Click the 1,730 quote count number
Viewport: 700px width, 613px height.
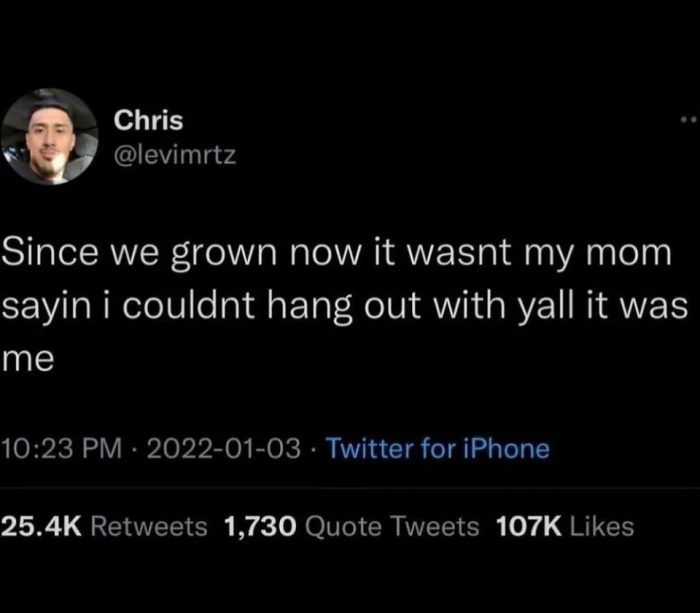coord(259,526)
